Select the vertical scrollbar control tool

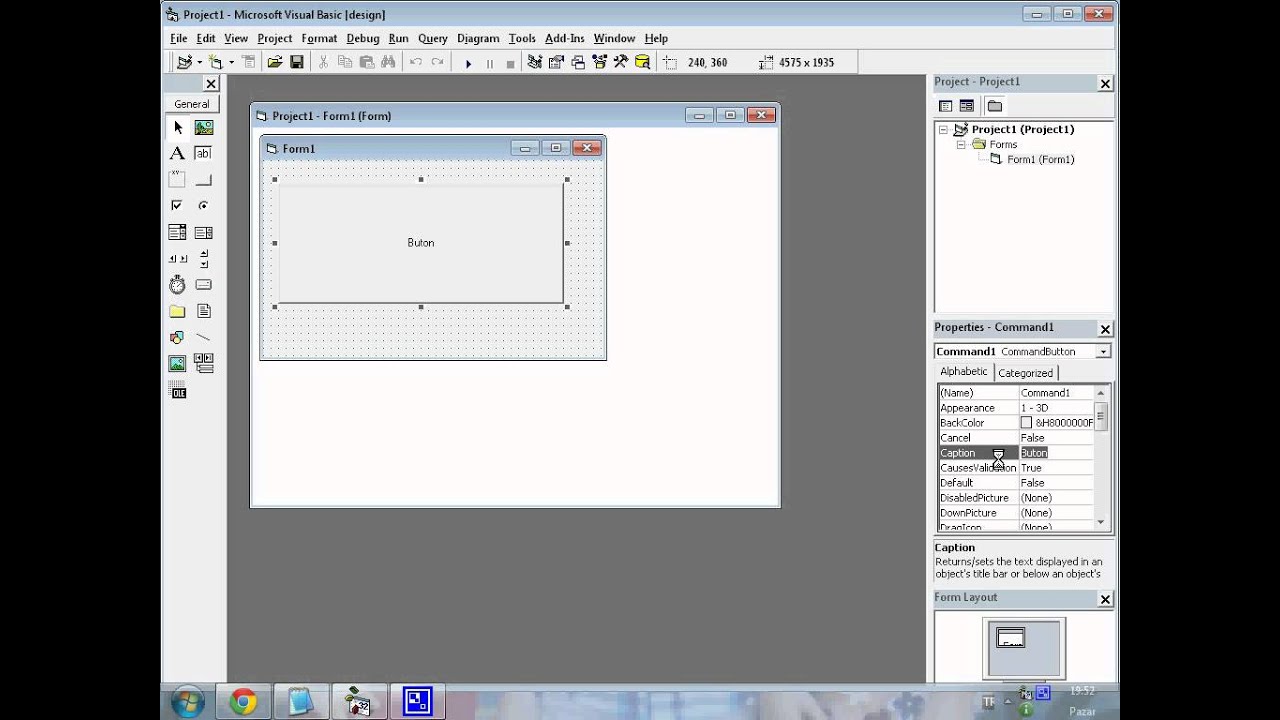[x=204, y=258]
